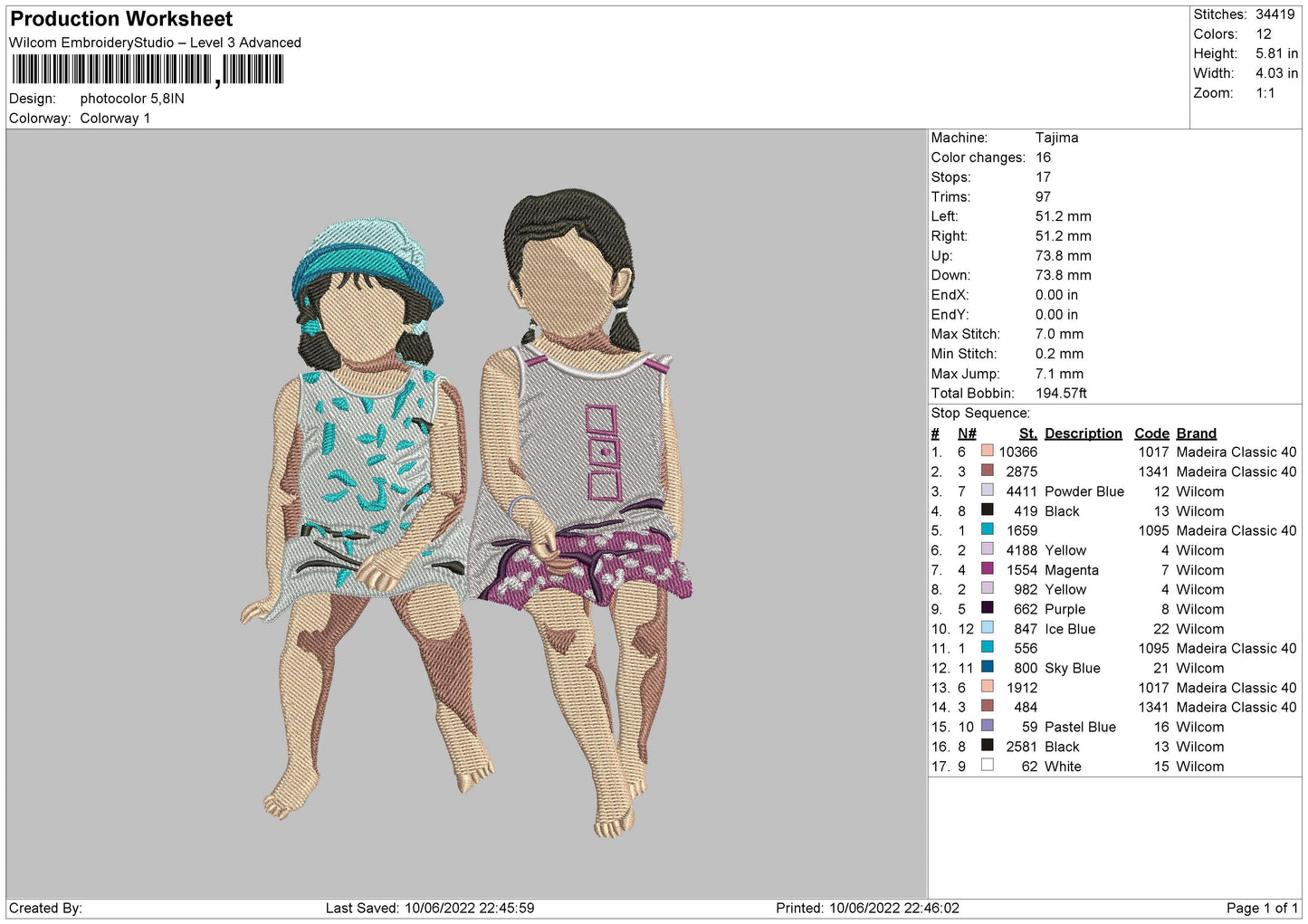The width and height of the screenshot is (1308, 924).
Task: Select the 'Left:' label
Action: click(945, 216)
